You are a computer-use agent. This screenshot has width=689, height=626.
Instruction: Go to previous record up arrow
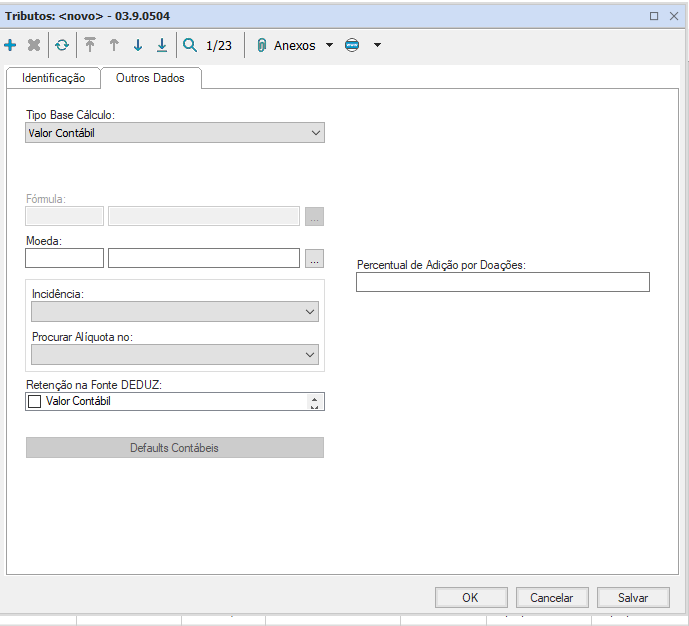[114, 45]
